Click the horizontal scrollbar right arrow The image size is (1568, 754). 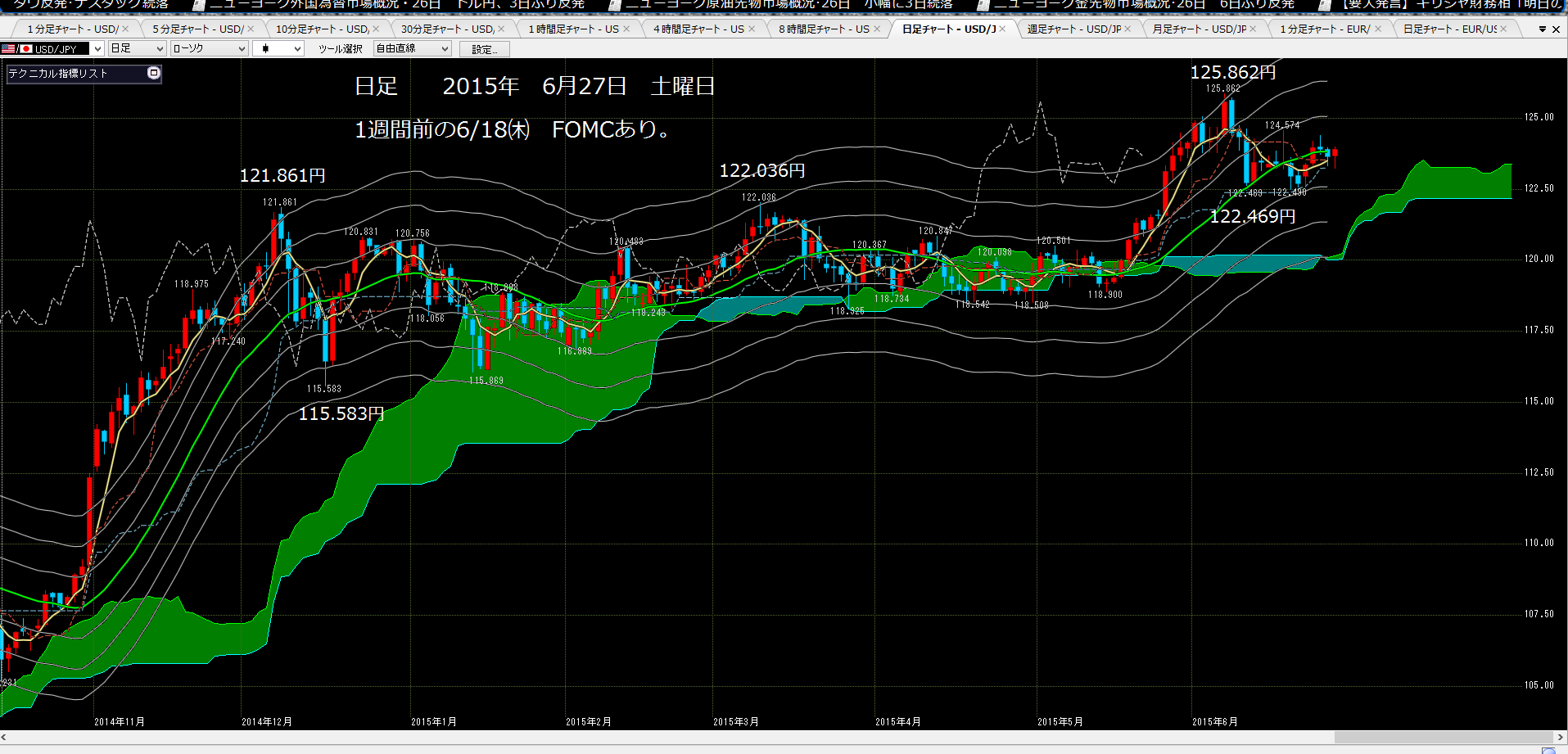coord(1561,737)
